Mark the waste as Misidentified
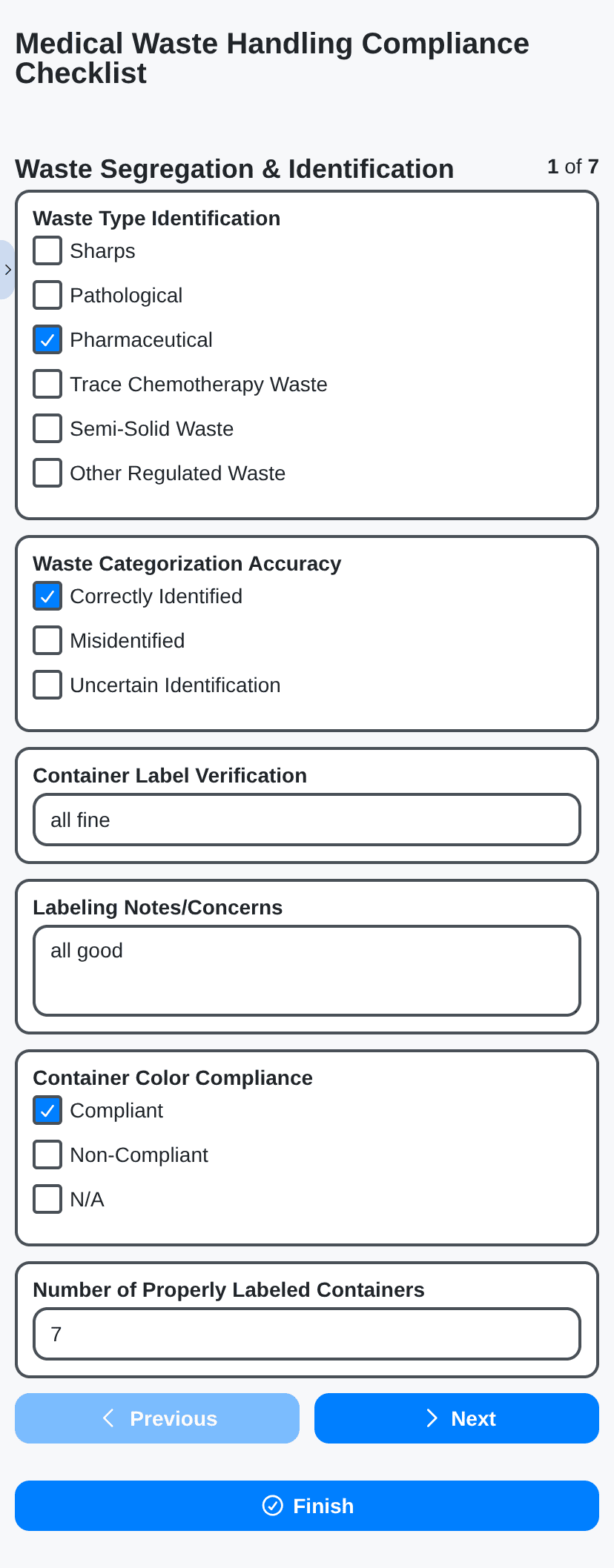The height and width of the screenshot is (1568, 614). pyautogui.click(x=47, y=640)
